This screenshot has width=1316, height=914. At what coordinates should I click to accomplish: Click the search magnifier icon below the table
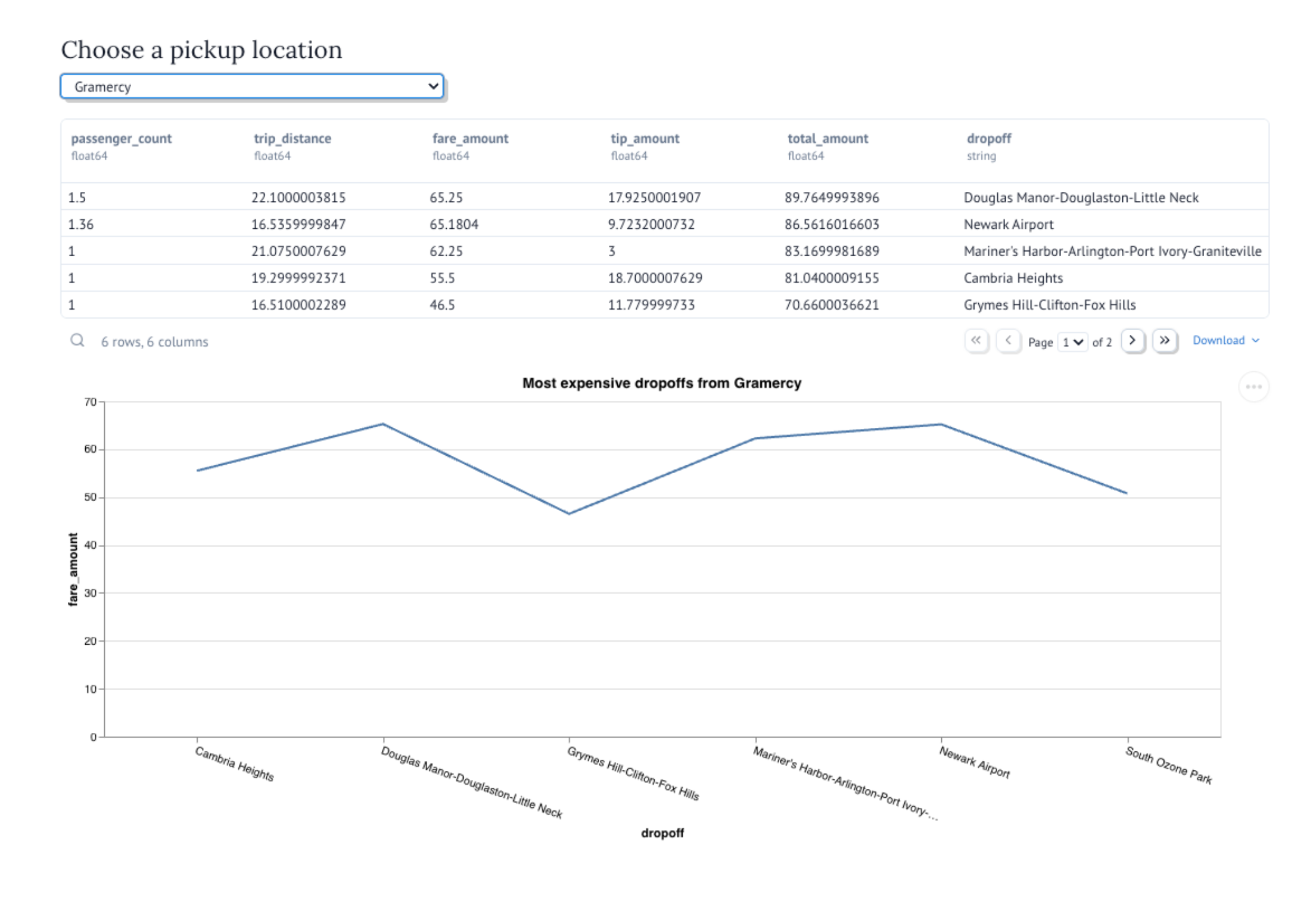77,340
